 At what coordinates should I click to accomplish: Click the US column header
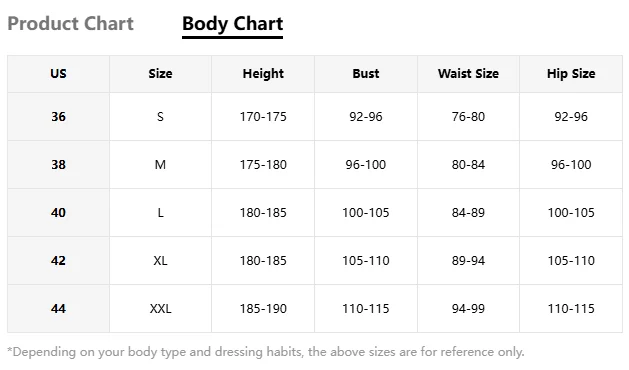pyautogui.click(x=59, y=74)
